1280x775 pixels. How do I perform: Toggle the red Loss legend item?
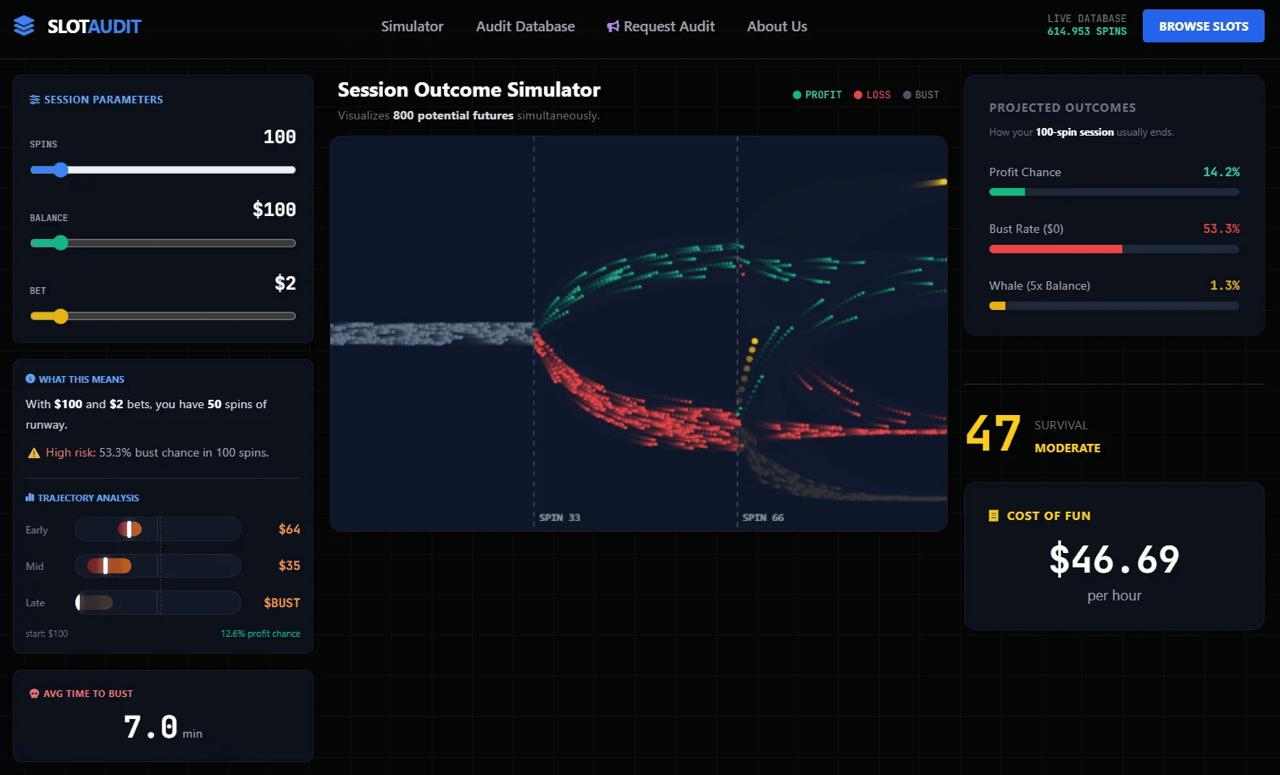872,95
